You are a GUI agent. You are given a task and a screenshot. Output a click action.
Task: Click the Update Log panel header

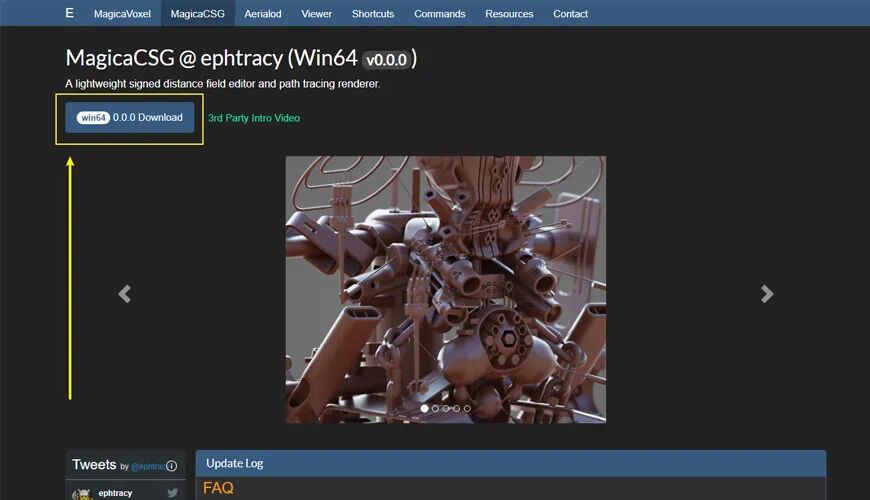pyautogui.click(x=510, y=463)
